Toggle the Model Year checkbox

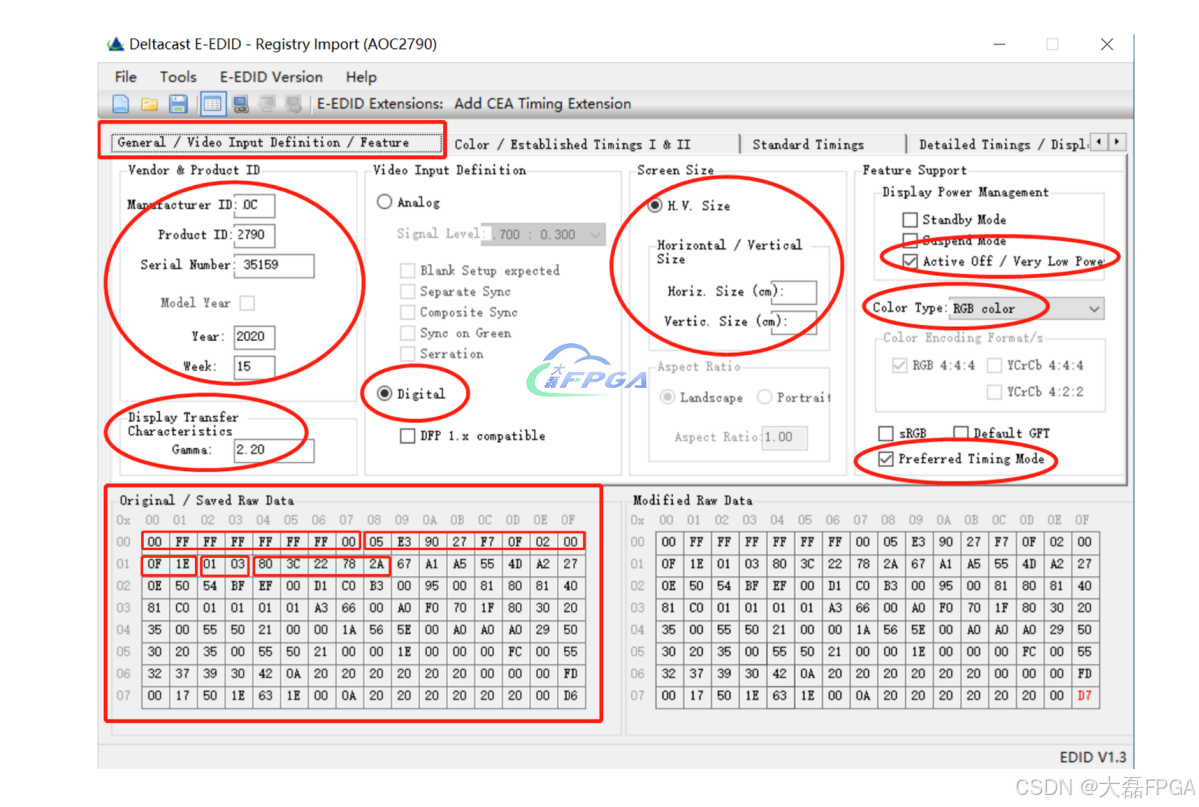[x=247, y=303]
